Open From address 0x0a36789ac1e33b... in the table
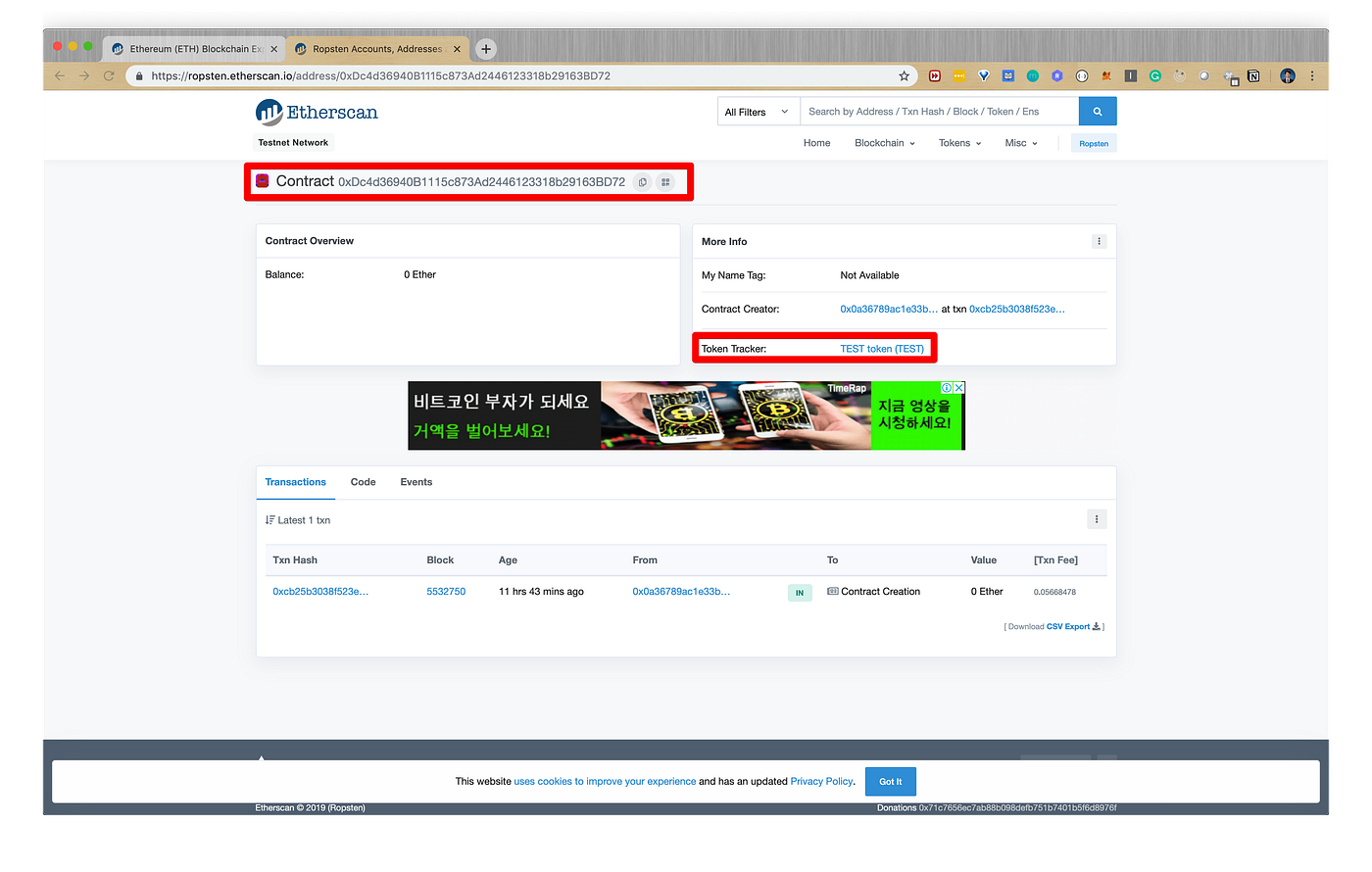The width and height of the screenshot is (1372, 872). (681, 592)
